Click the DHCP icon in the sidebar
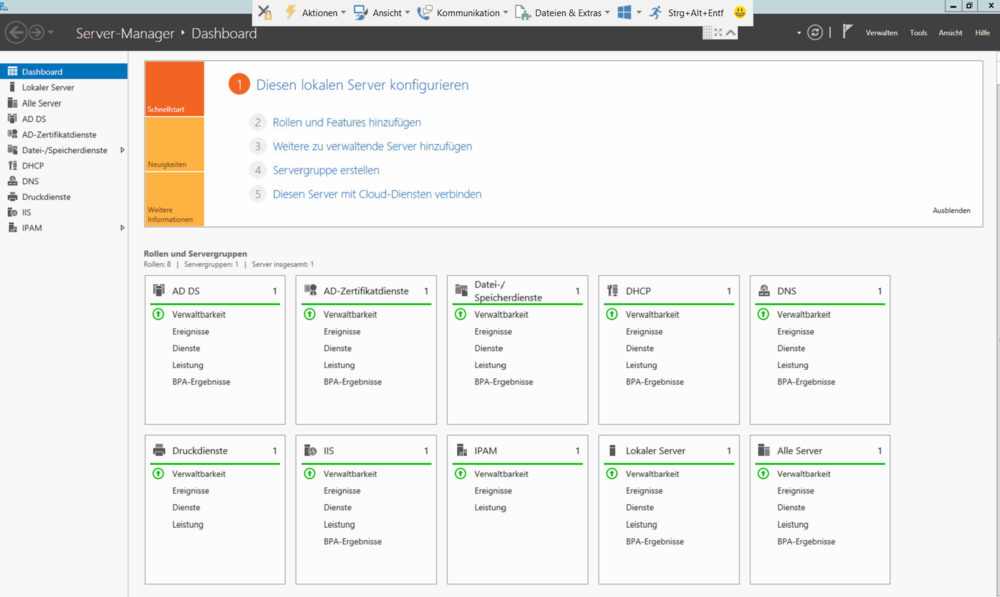 tap(12, 166)
